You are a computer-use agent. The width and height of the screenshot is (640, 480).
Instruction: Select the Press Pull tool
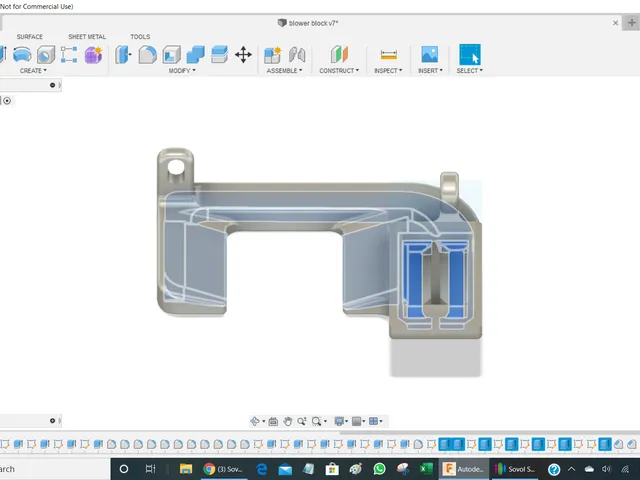pos(123,54)
